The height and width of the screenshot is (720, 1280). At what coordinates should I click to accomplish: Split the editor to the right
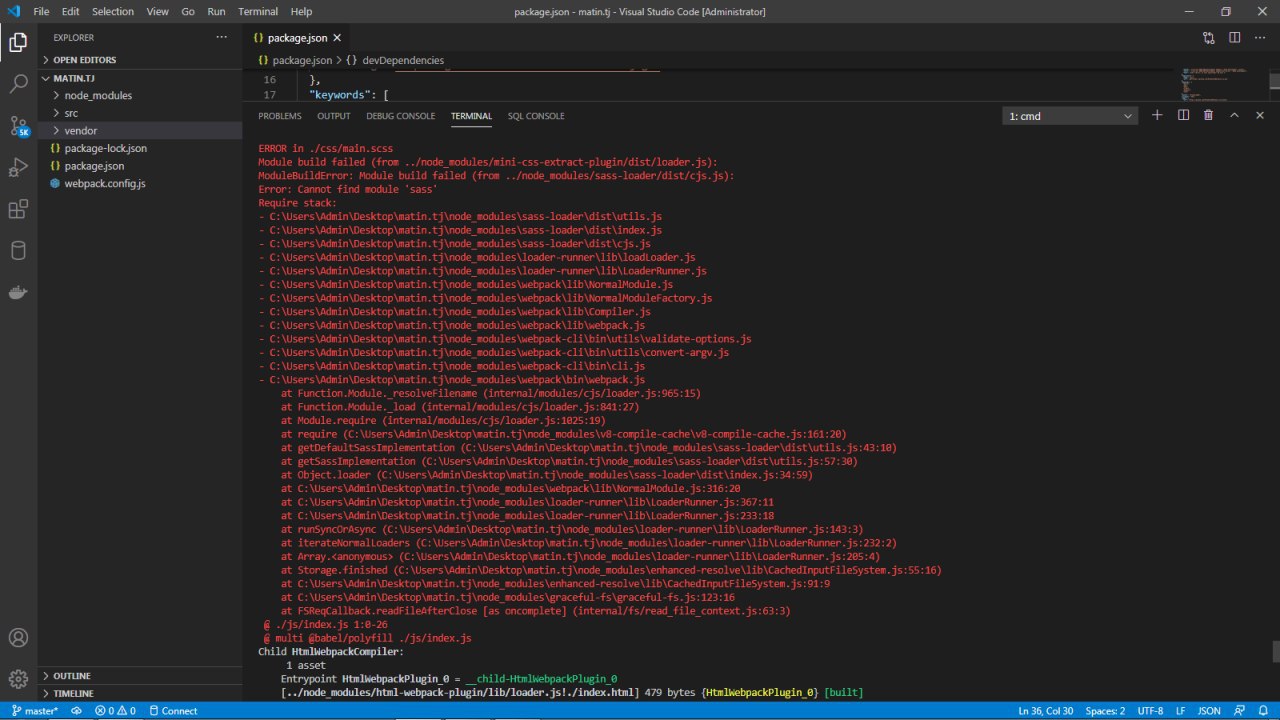[x=1234, y=38]
